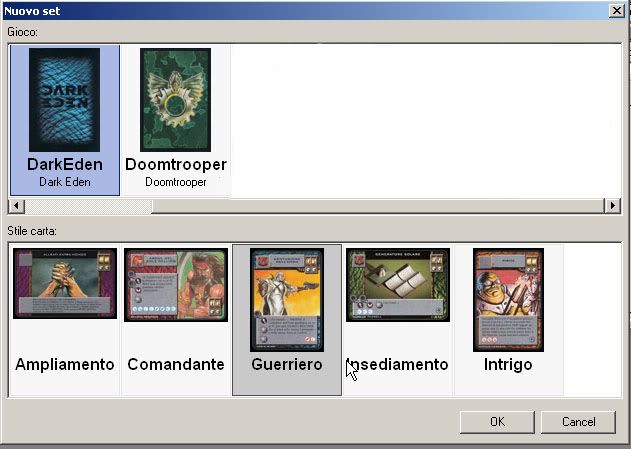Click the Intrigo label text
Screen dimensions: 631x449
click(x=508, y=365)
